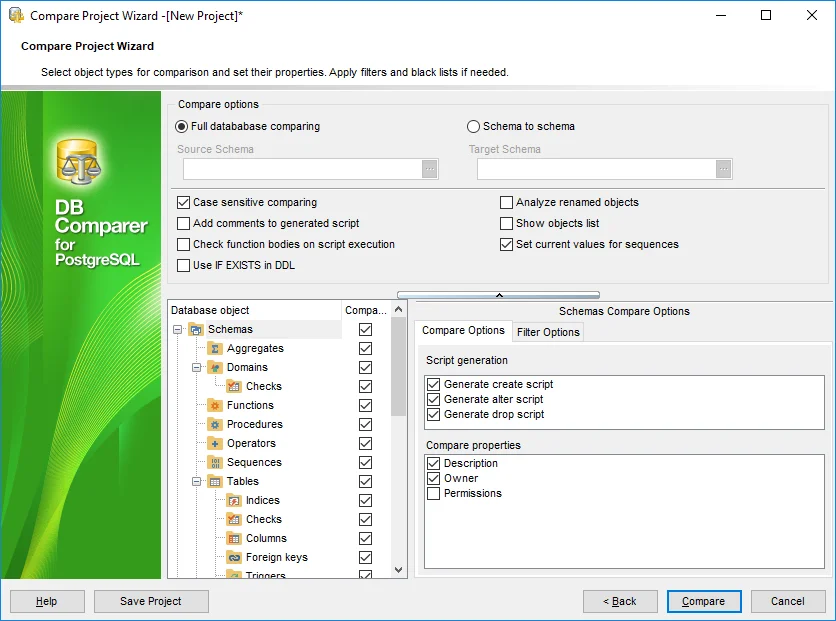Collapse the Domains tree node

(x=197, y=368)
